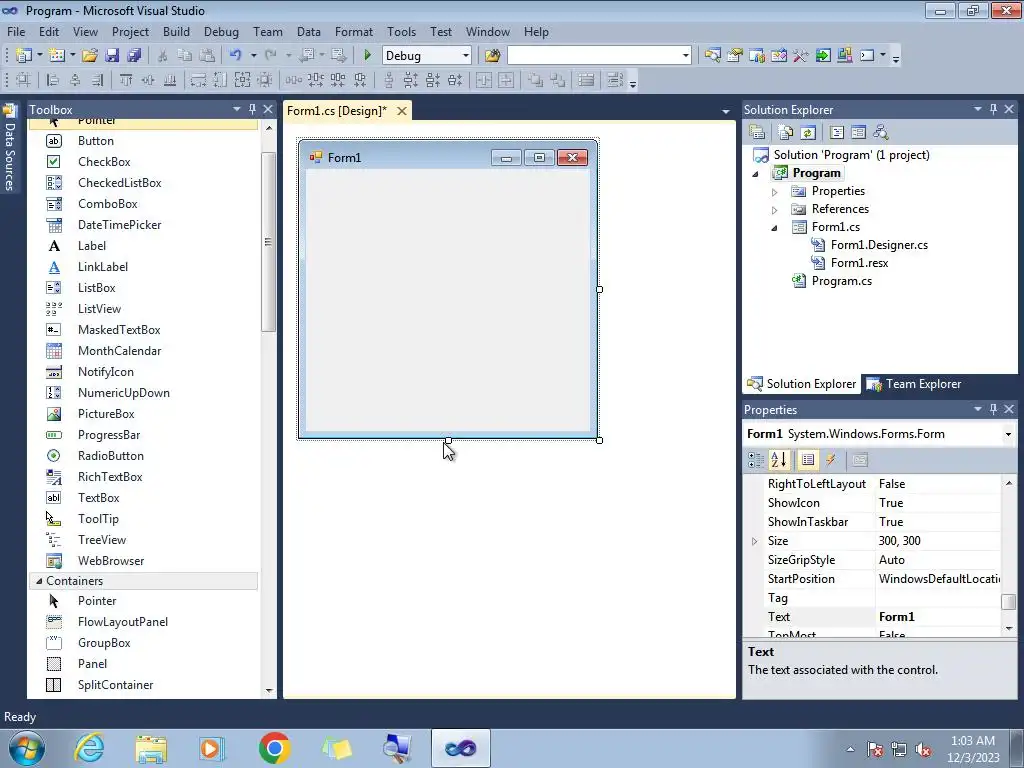This screenshot has height=768, width=1024.
Task: Switch Properties grid to Categorized view
Action: pos(756,460)
